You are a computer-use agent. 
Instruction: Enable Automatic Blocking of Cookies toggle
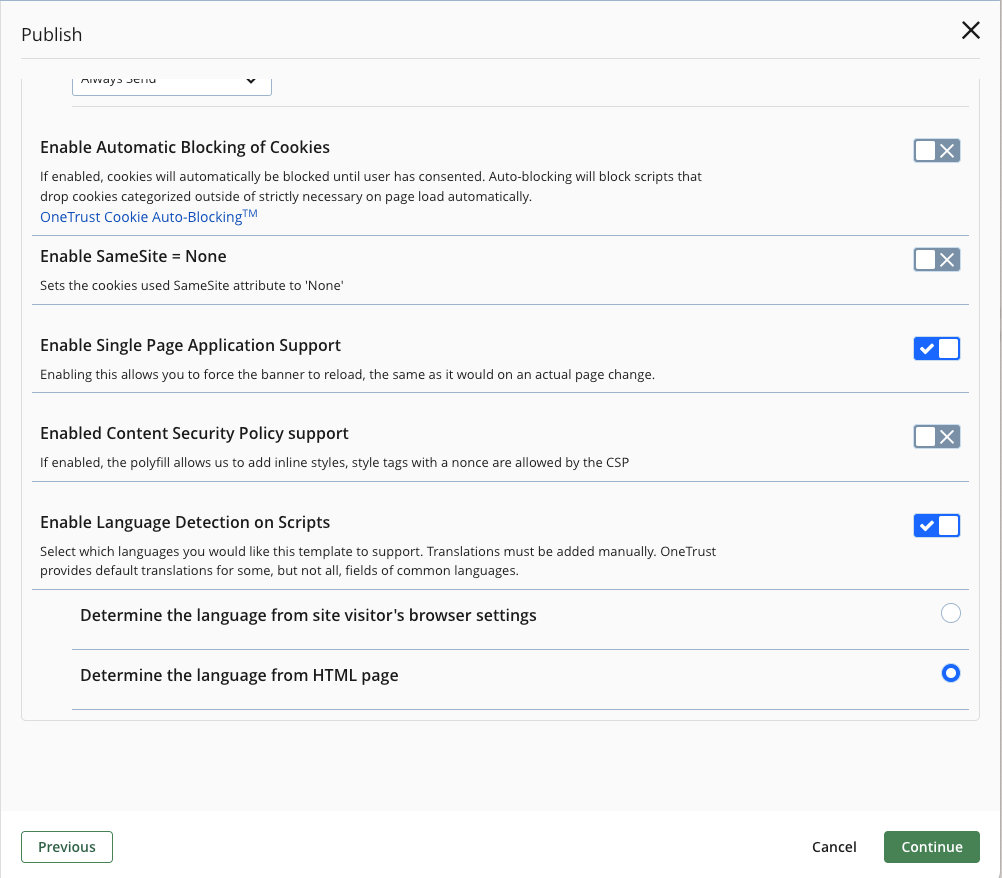point(936,151)
